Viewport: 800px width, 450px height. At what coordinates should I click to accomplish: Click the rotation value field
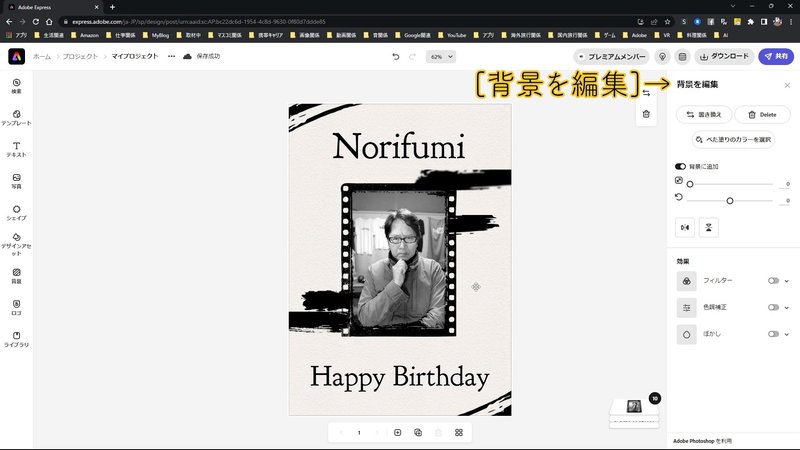(x=785, y=201)
